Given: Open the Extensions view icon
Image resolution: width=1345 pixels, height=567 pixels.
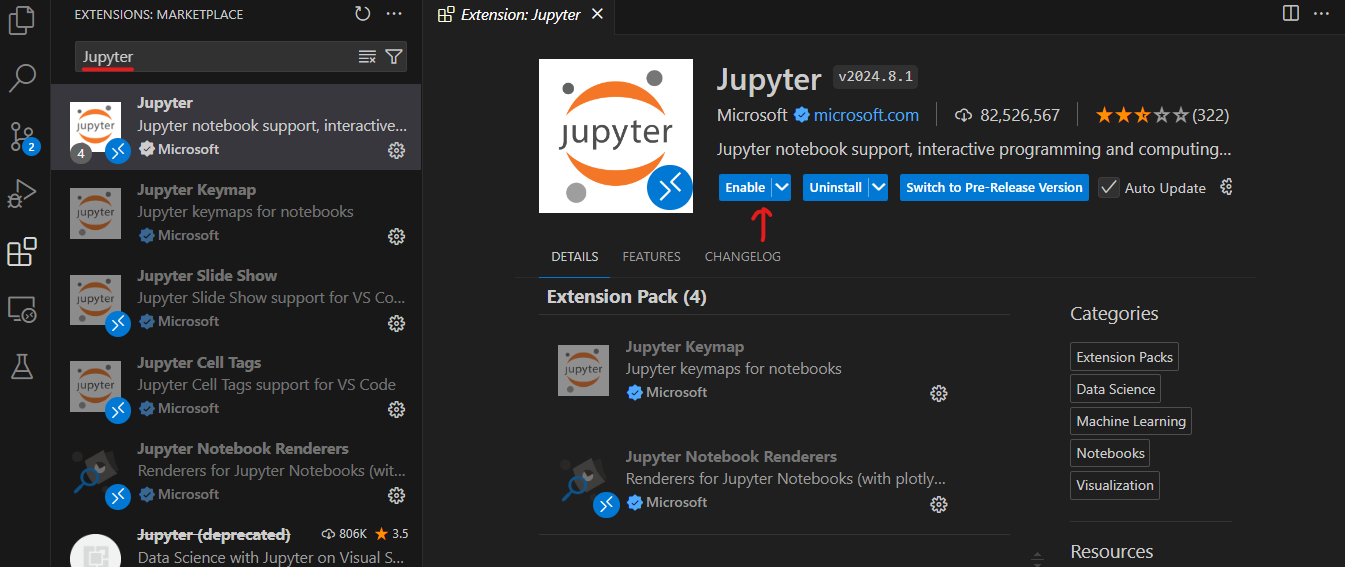Looking at the screenshot, I should (x=22, y=252).
